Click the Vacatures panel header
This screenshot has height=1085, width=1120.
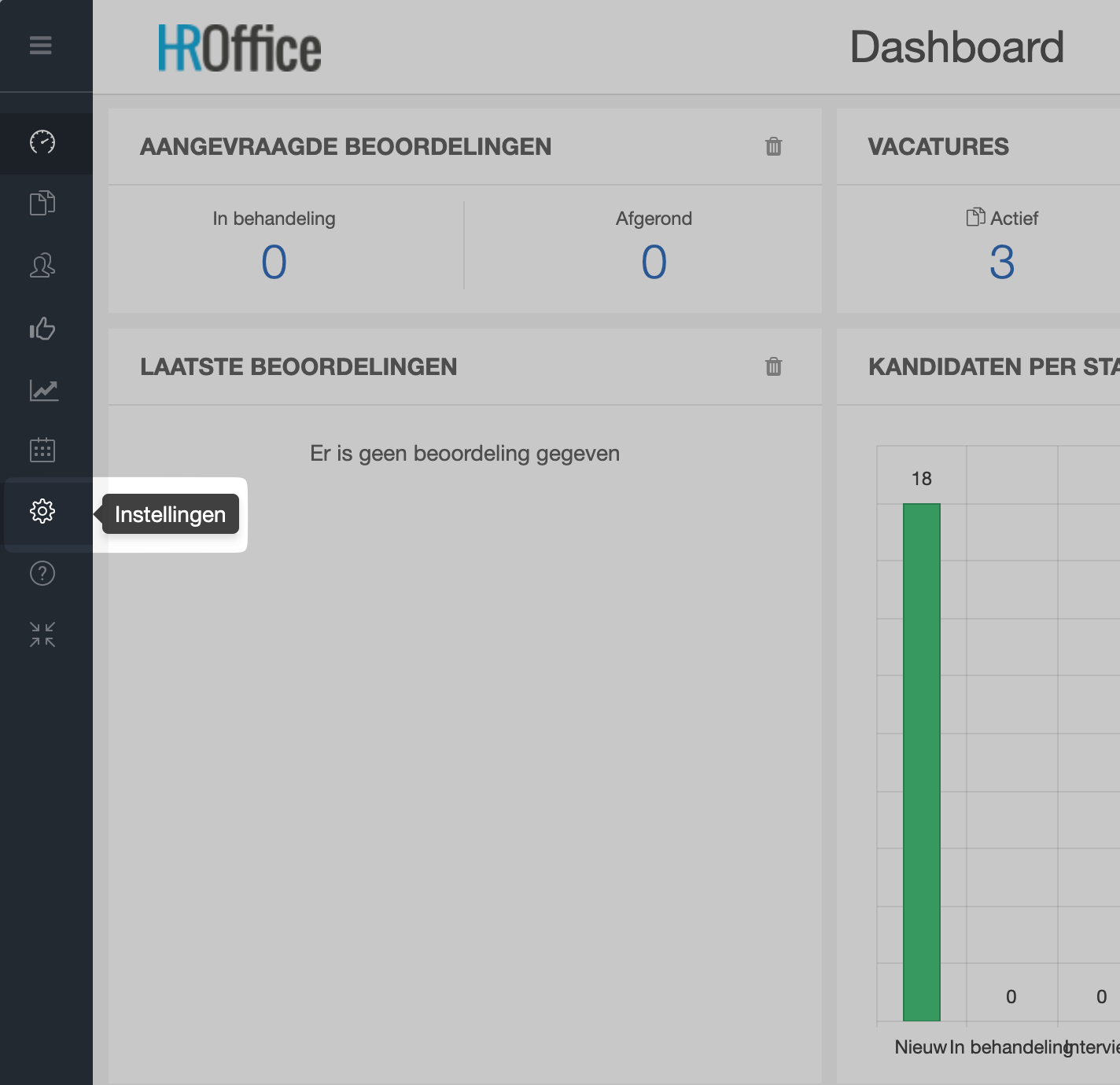(938, 147)
